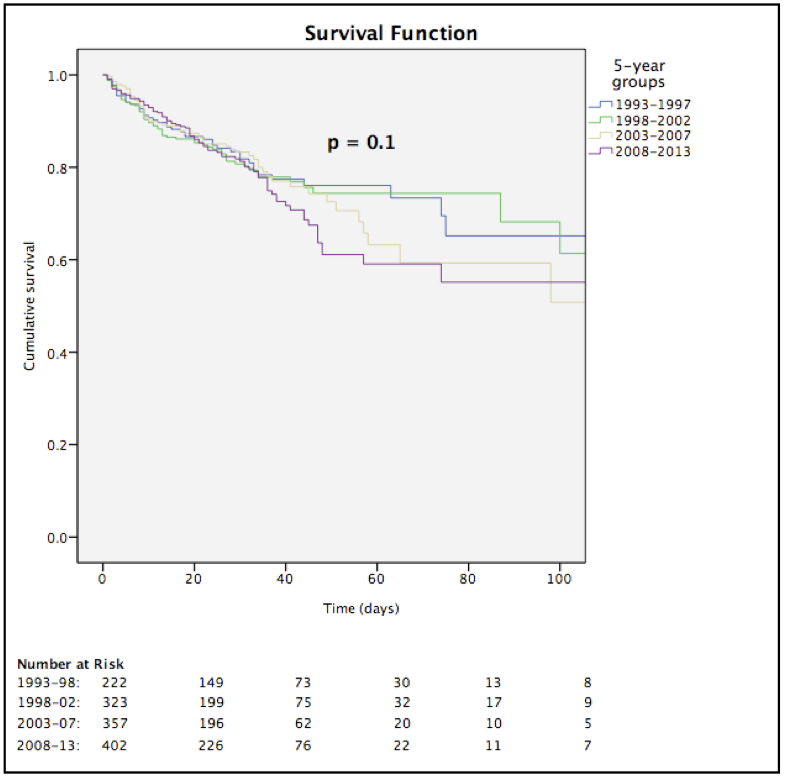Image resolution: width=800 pixels, height=777 pixels.
Task: Click the yellow 2003-2007 legend line swatch
Action: 600,135
